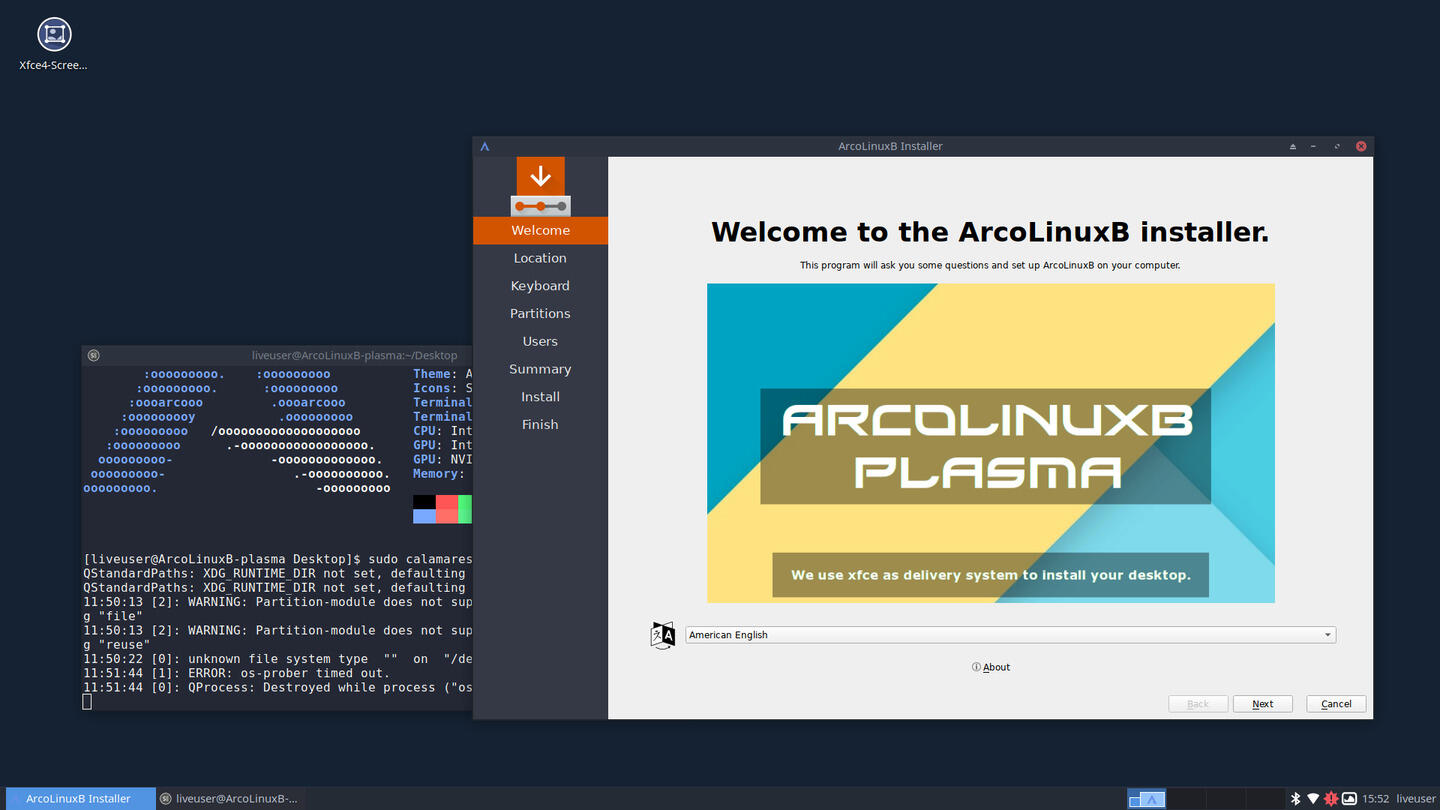Open the About link
1440x810 pixels.
coord(991,667)
